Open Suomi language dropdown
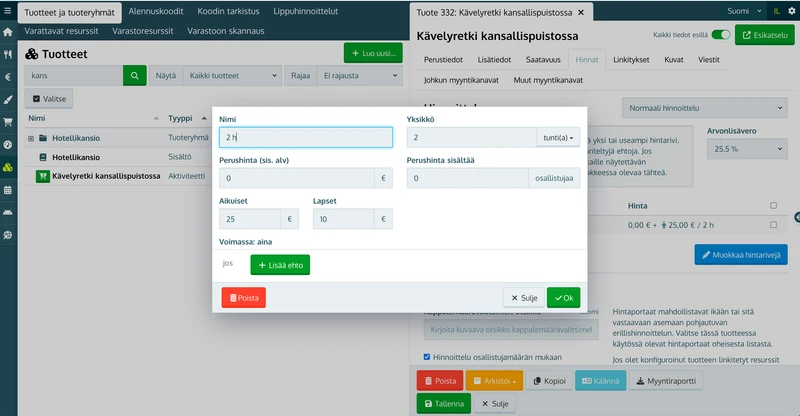Image resolution: width=800 pixels, height=416 pixels. pos(744,11)
